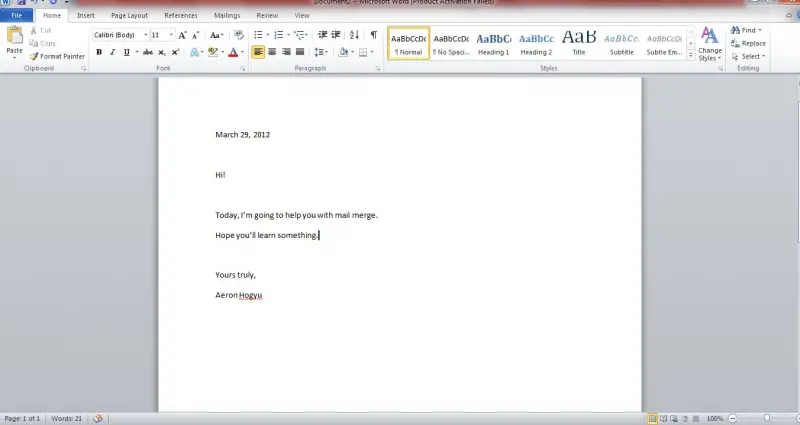
Task: Click the multilevel list icon
Action: pos(299,35)
